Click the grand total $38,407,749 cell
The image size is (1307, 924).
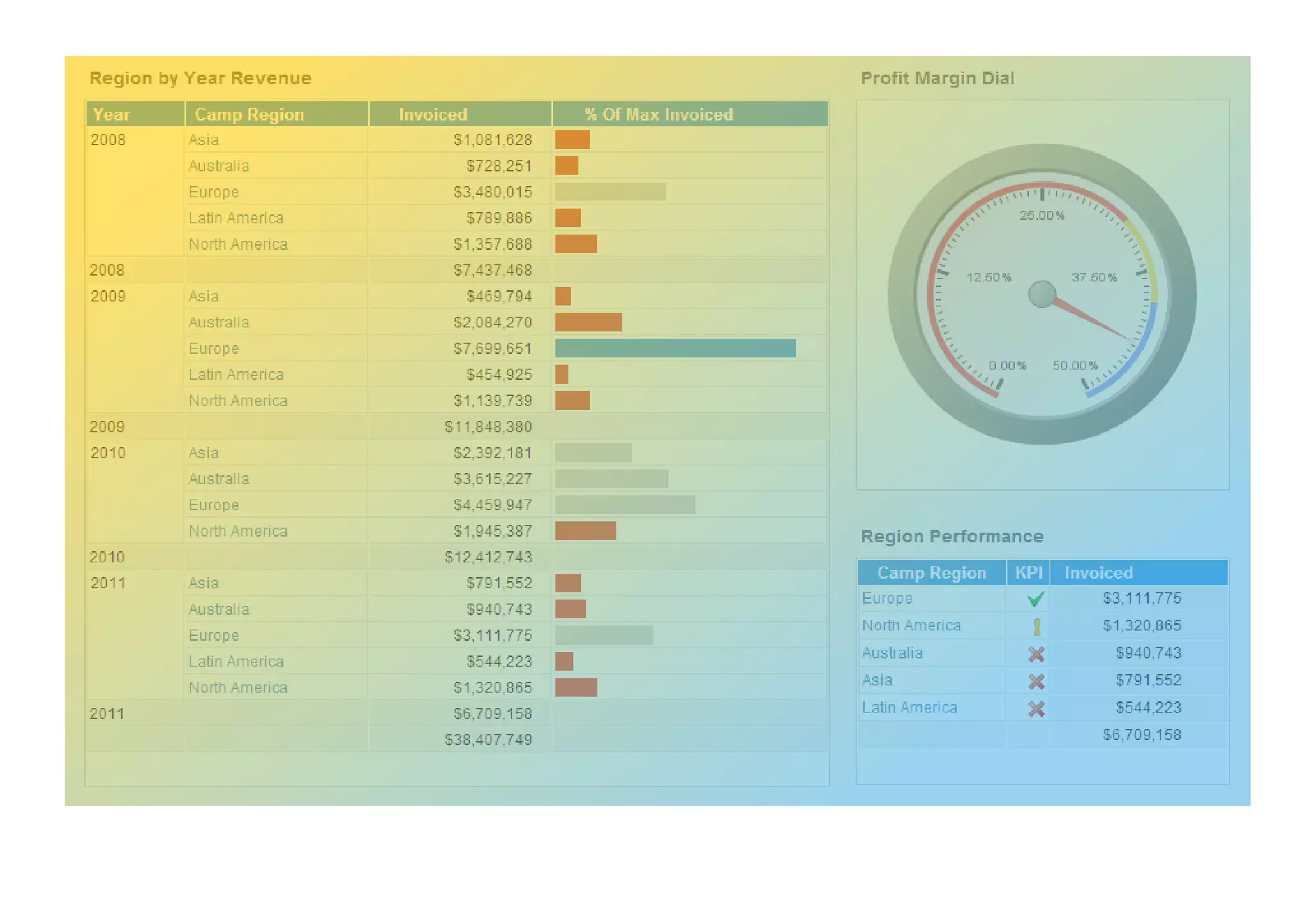(x=488, y=740)
